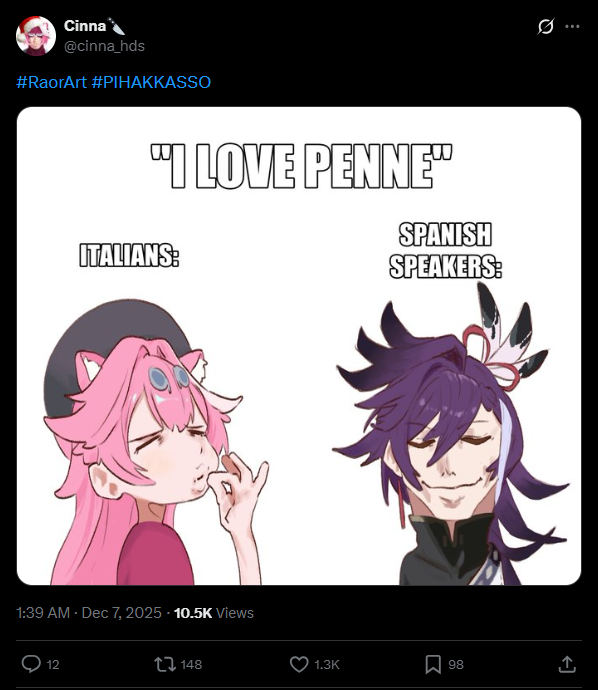This screenshot has height=690, width=598.
Task: Click the 1.3K likes count
Action: [327, 664]
